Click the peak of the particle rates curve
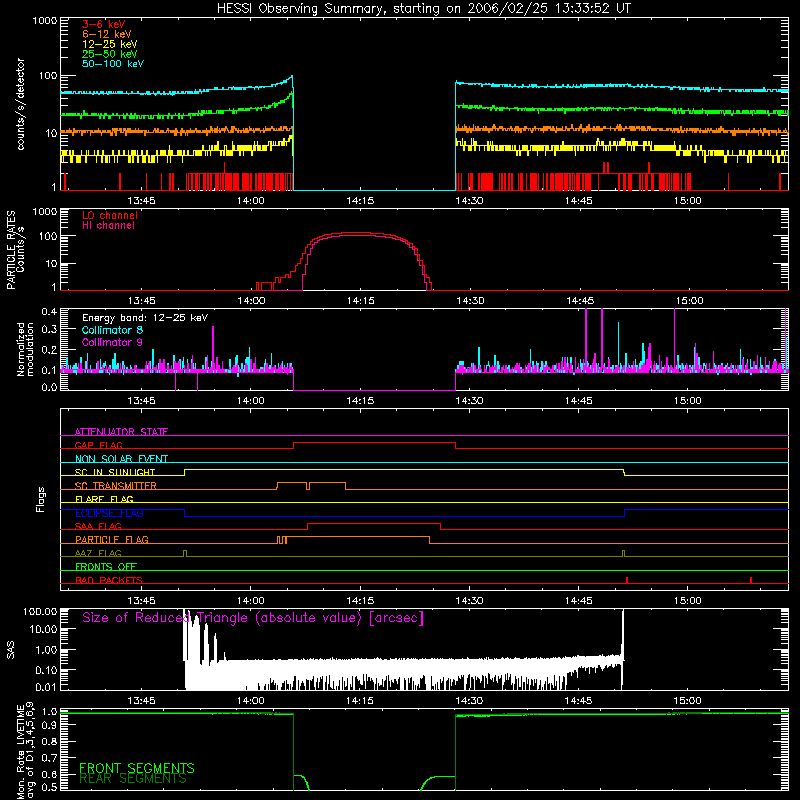800x800 pixels. [357, 233]
